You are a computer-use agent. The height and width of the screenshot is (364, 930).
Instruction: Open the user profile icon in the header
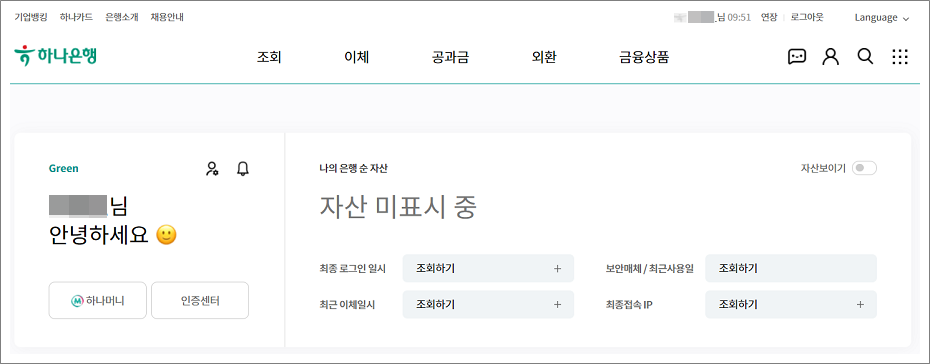tap(830, 57)
